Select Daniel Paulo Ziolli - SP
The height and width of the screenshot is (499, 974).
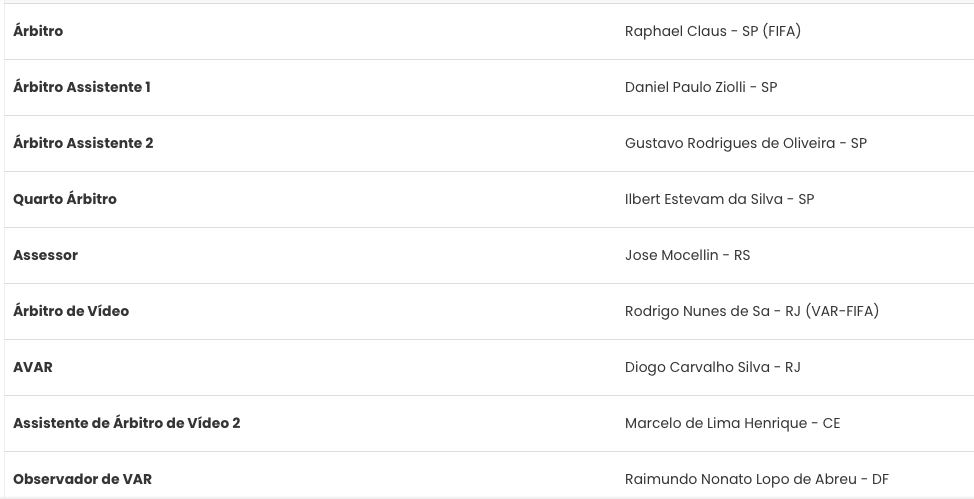point(700,87)
